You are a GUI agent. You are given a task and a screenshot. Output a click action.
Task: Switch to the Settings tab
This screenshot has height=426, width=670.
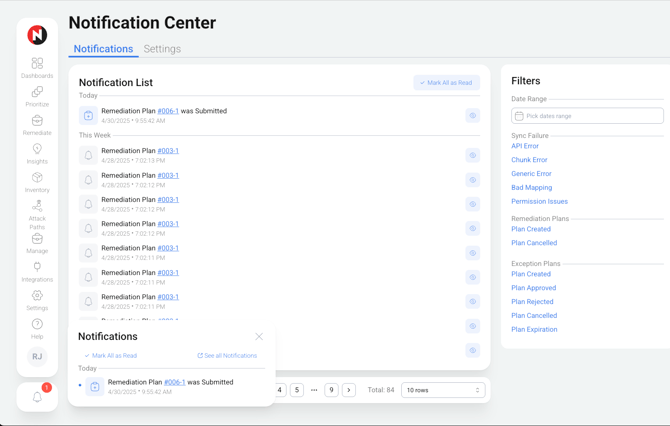point(162,49)
